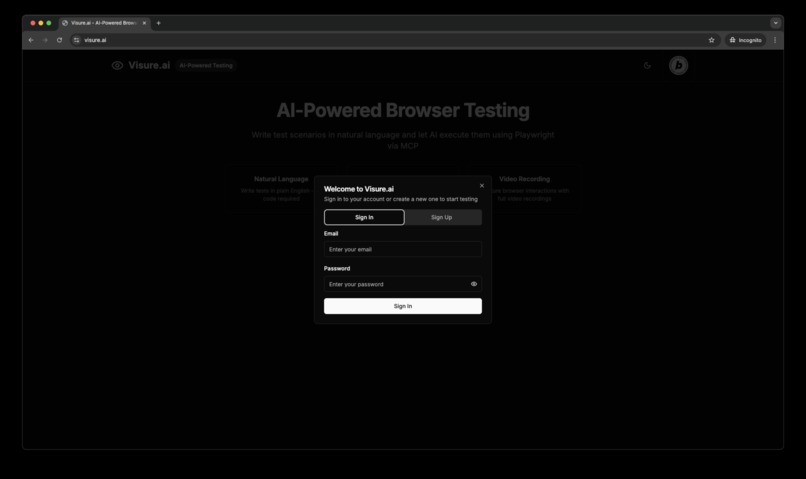Screen dimensions: 806x479
Task: Switch to the Sign Up tab
Action: 442,217
